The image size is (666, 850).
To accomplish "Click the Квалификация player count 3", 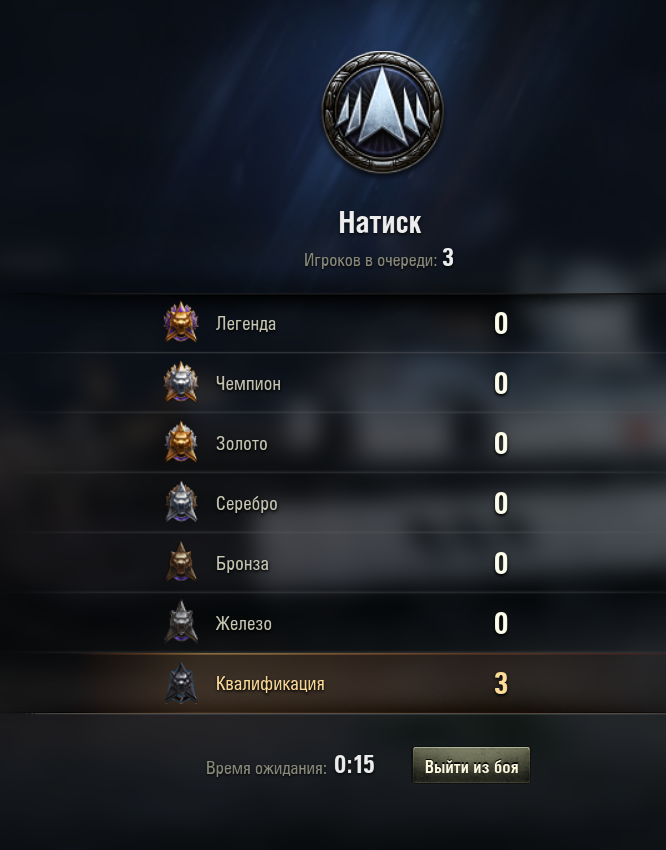I will click(501, 683).
